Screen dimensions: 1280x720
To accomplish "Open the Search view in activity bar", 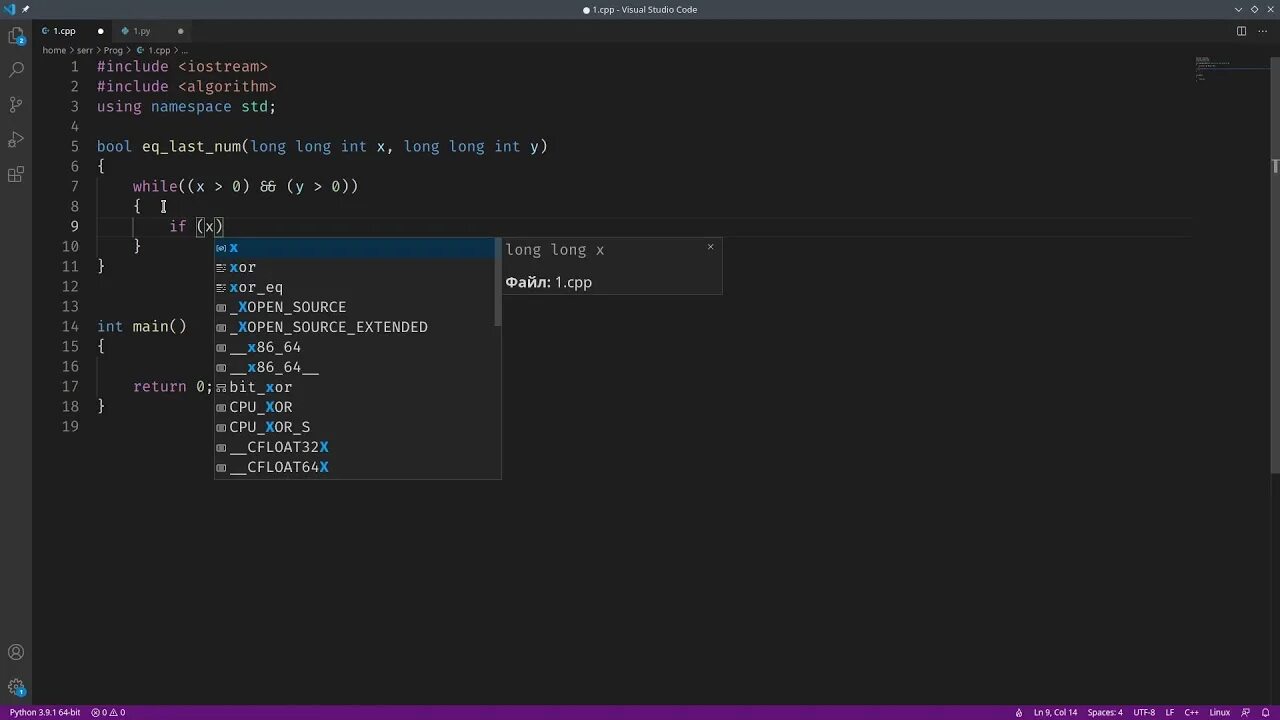I will (16, 70).
